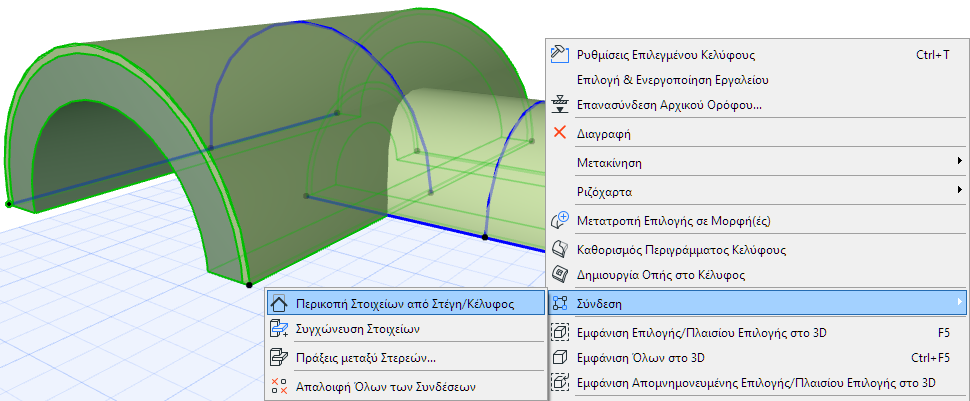The width and height of the screenshot is (970, 401).
Task: Click the show all in 3D cube icon
Action: pos(559,358)
